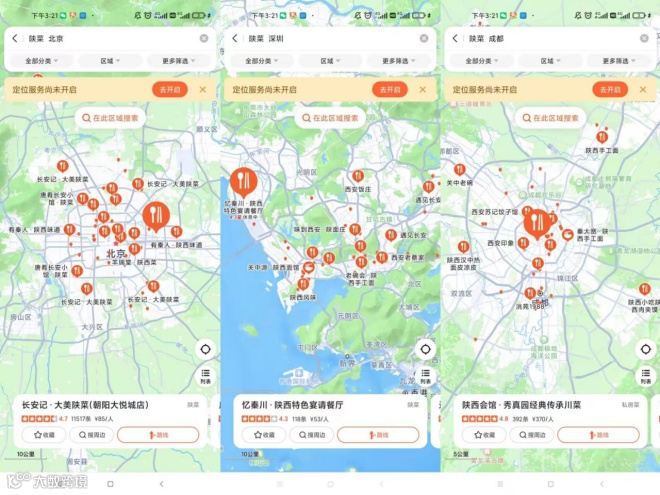Viewport: 660px width, 495px height.
Task: Tap 路线 button on 忆秦川 card
Action: [378, 435]
